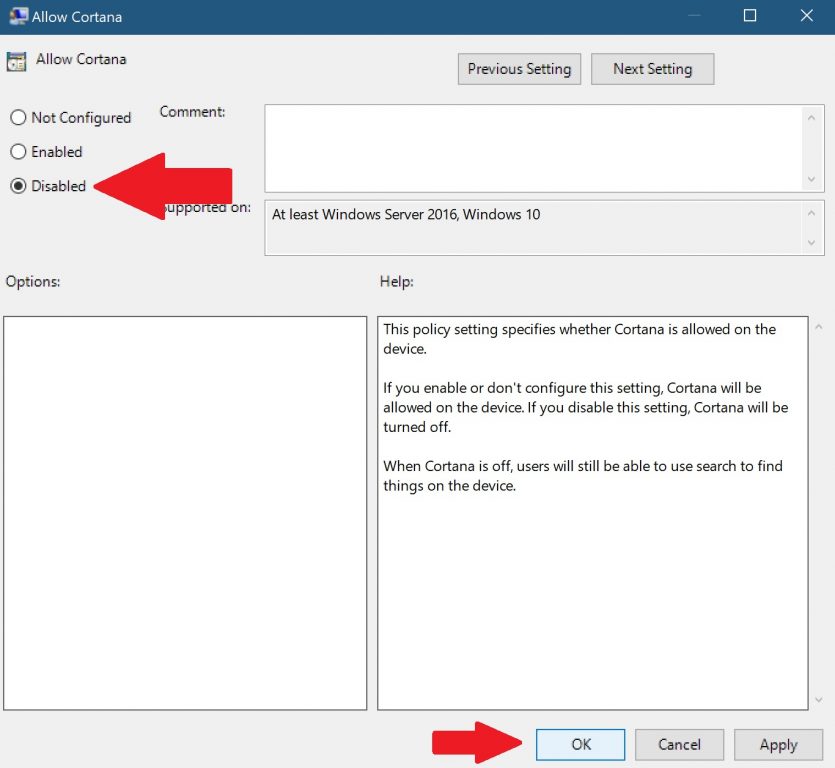Click the Help pane scroll up arrow
The width and height of the screenshot is (835, 768).
point(818,327)
